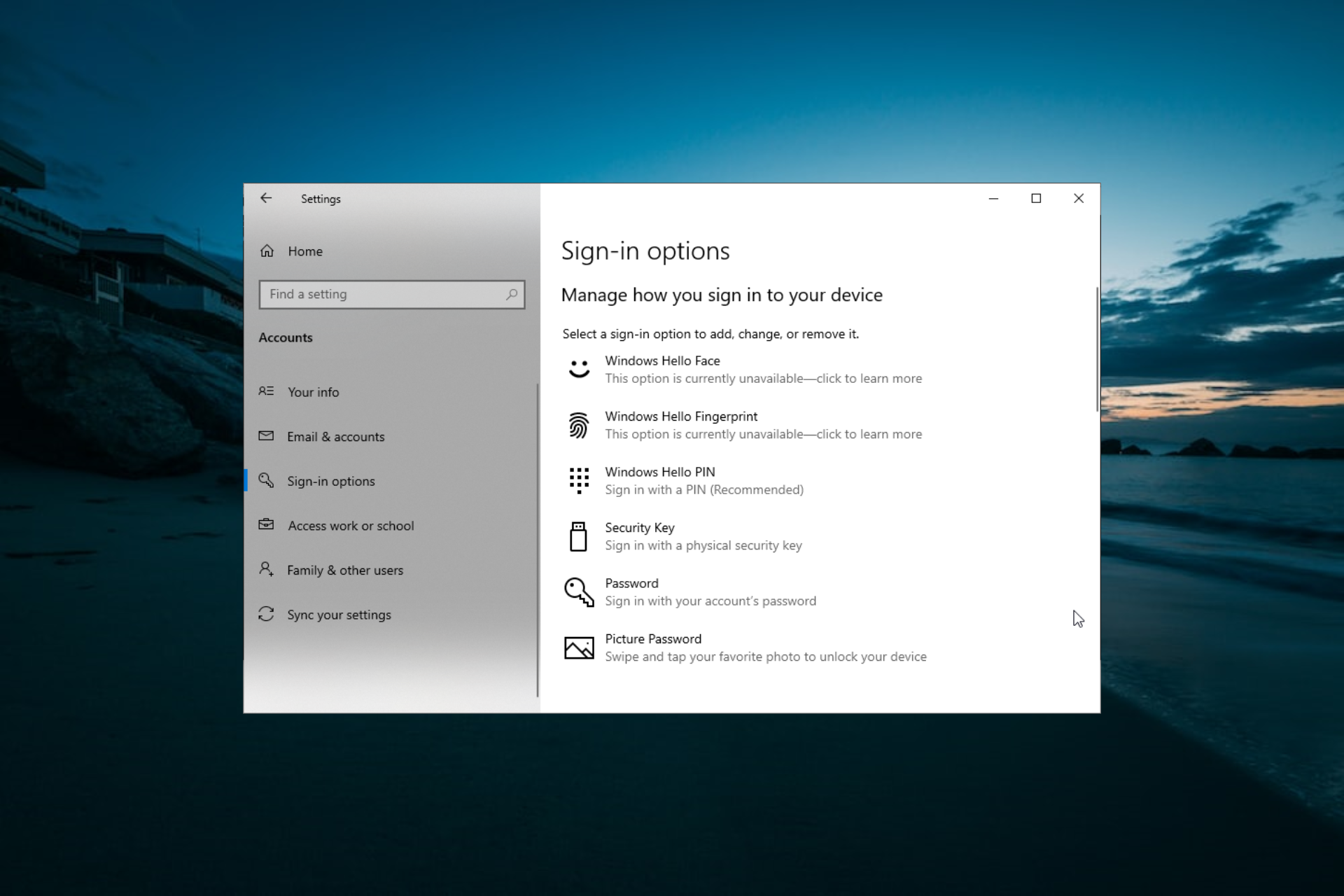Click Fingerprint's 'currently unavailable' description
This screenshot has width=1344, height=896.
point(764,434)
